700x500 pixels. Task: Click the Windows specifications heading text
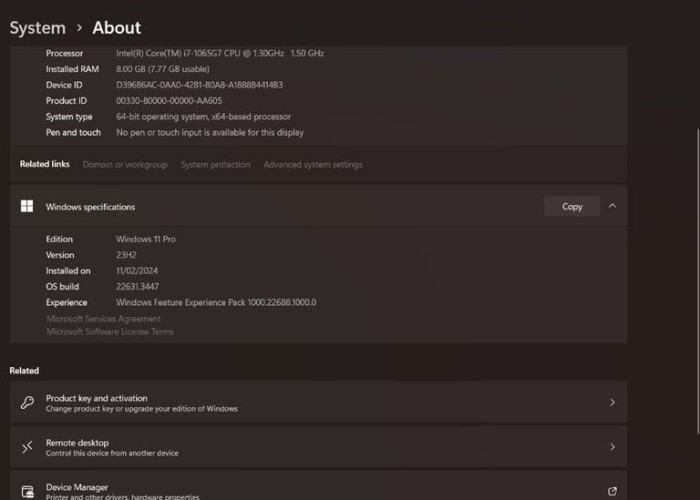[90, 207]
